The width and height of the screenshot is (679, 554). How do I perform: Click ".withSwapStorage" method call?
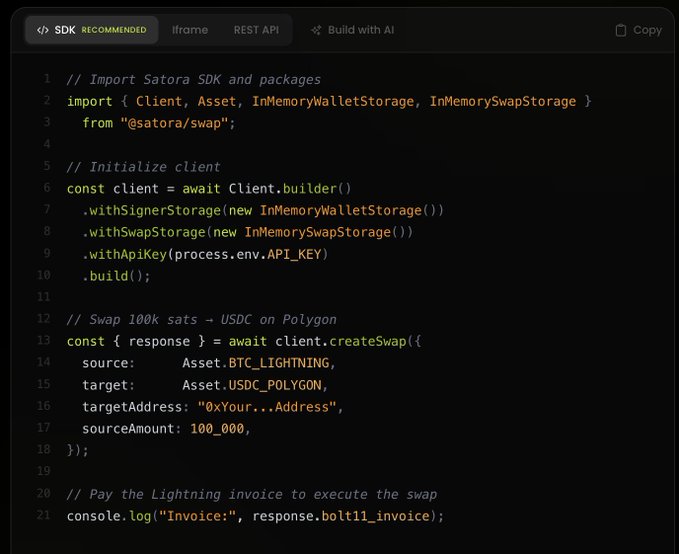144,232
